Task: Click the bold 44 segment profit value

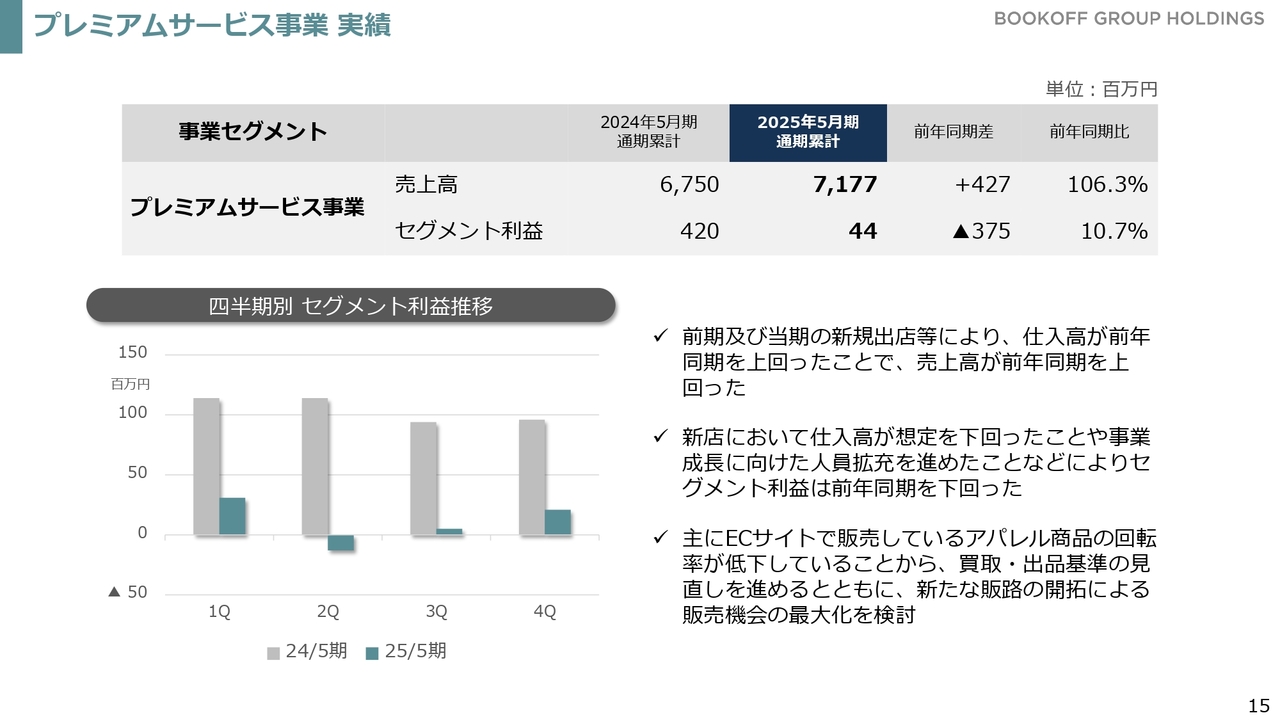Action: tap(863, 231)
